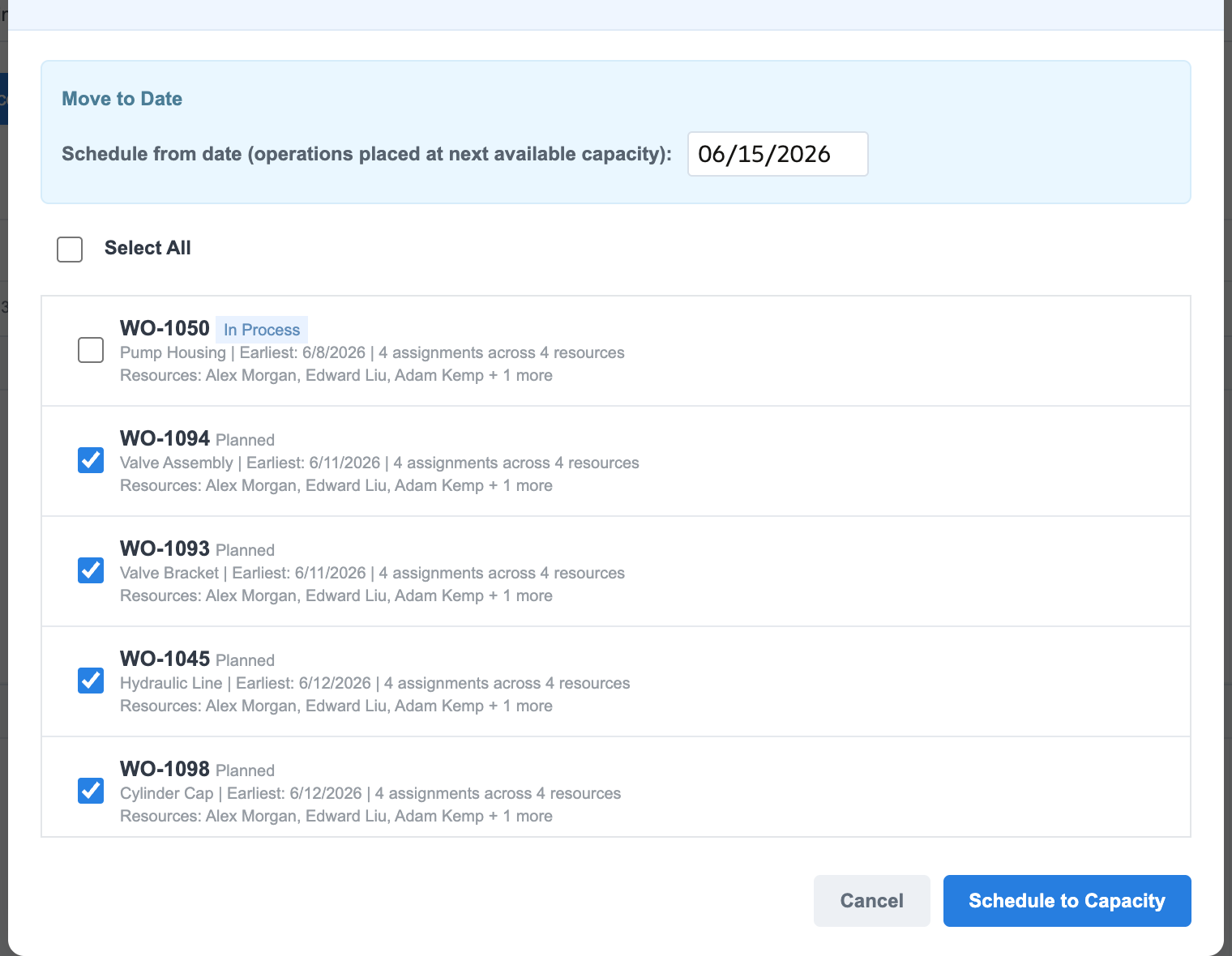The width and height of the screenshot is (1232, 956).
Task: Click 'Valve Bracket | Earliest: 6/11/2026' text
Action: 243,573
